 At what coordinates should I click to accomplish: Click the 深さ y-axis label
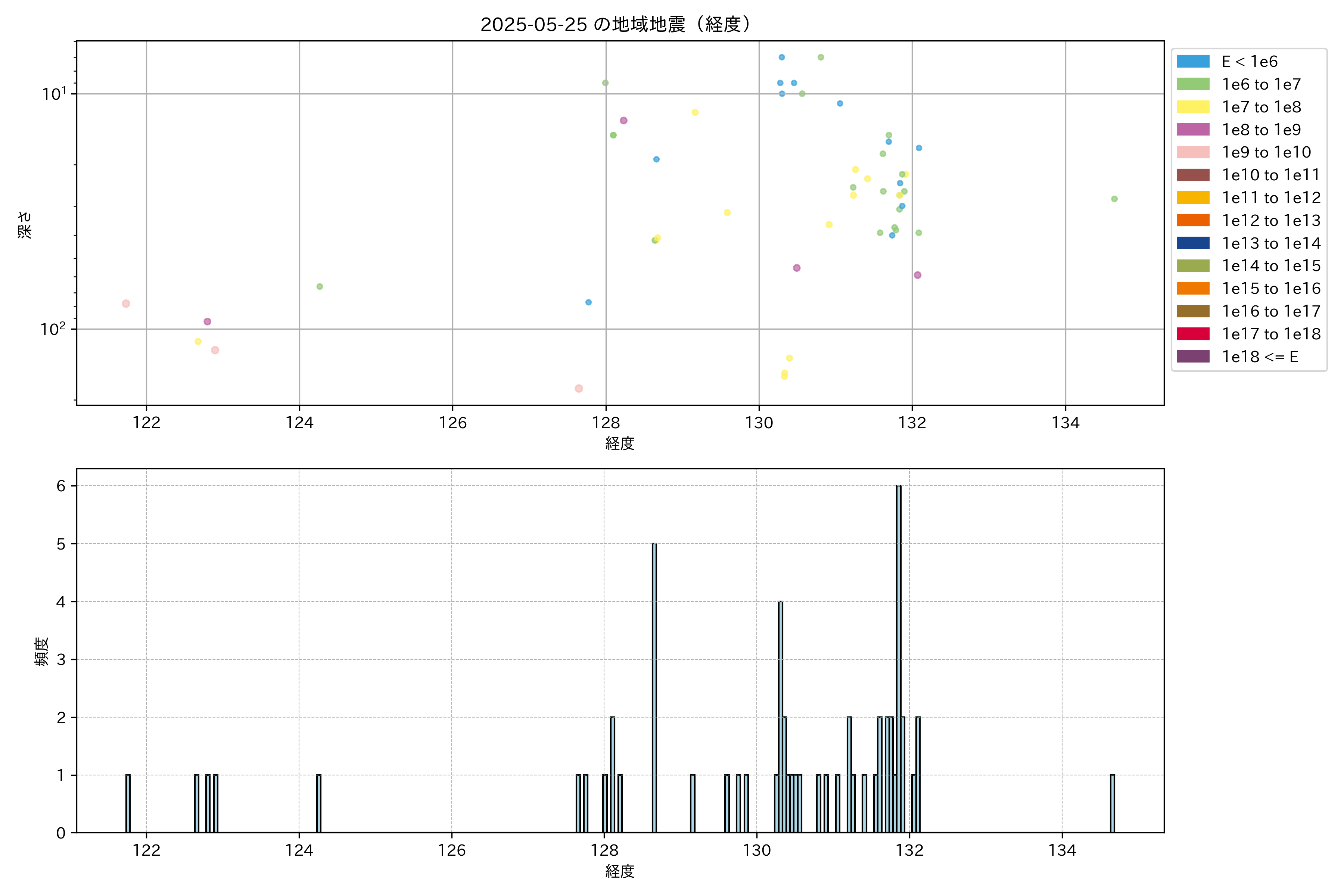point(25,225)
